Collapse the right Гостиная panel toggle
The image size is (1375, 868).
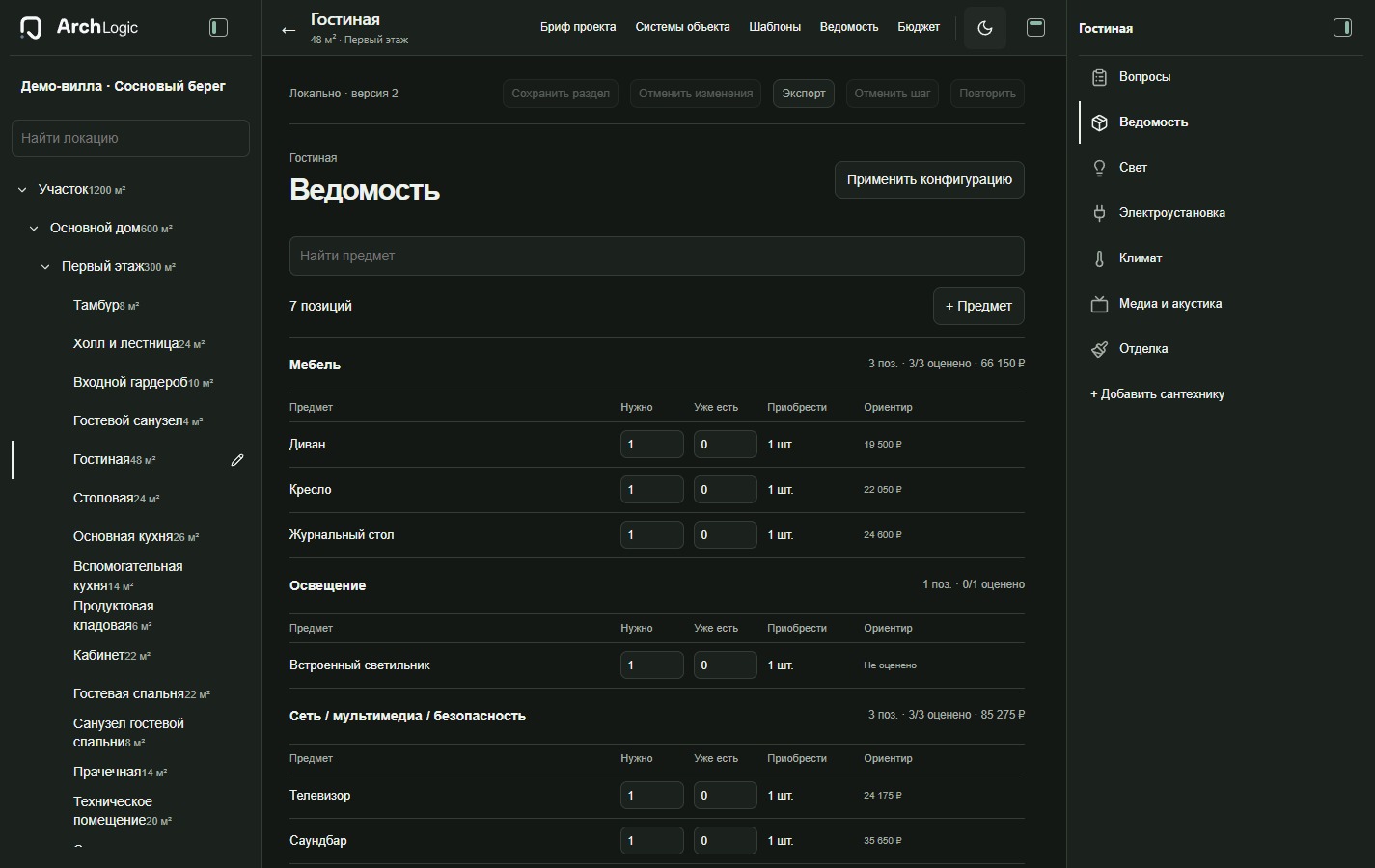pyautogui.click(x=1342, y=28)
